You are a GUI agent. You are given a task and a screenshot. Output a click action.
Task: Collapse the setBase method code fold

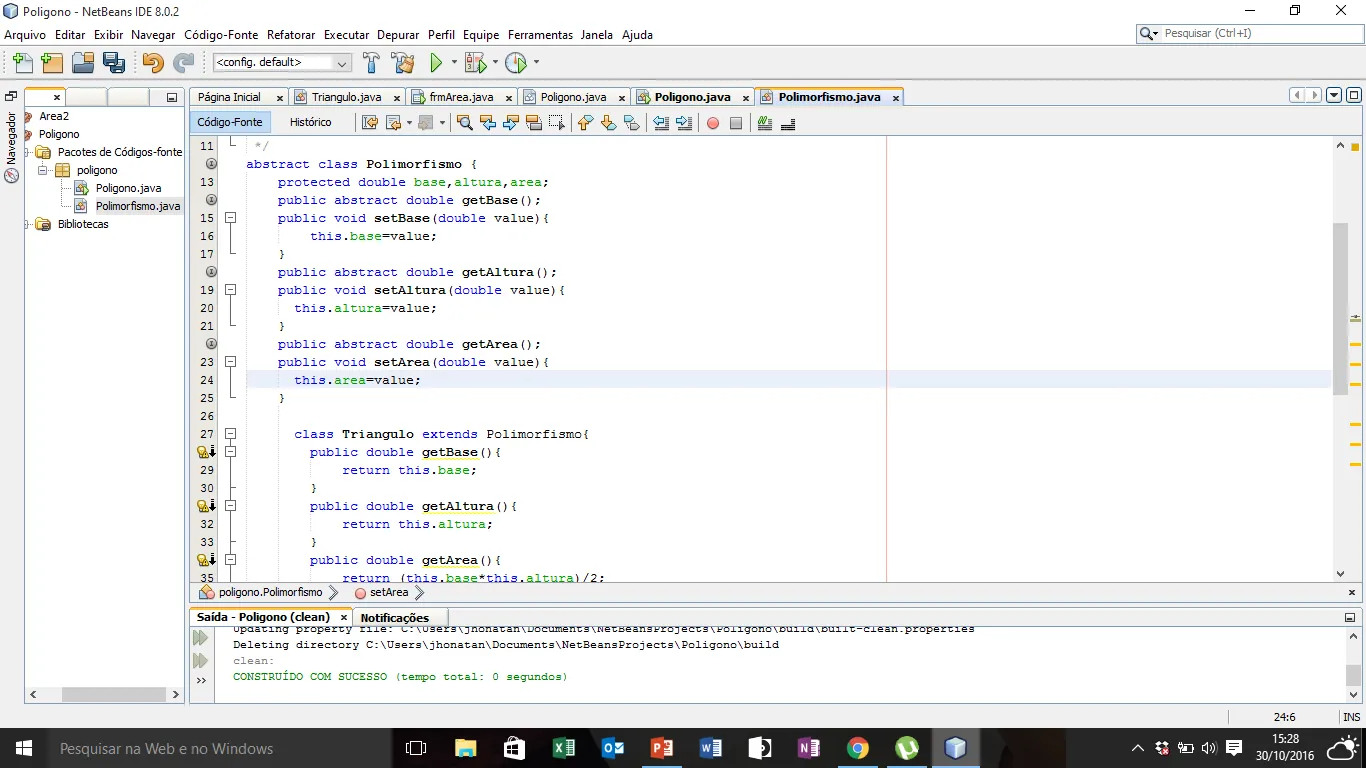click(x=230, y=218)
